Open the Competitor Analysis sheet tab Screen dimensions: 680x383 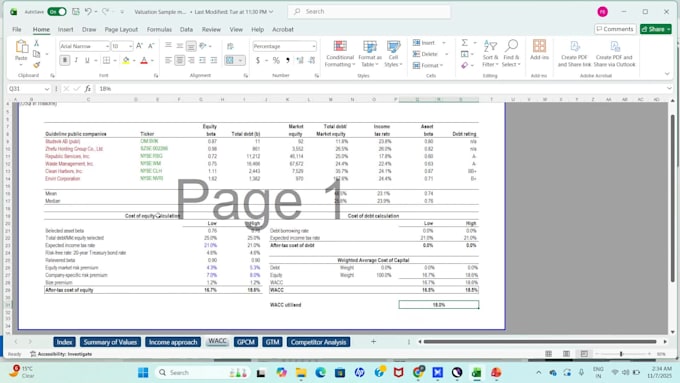[319, 342]
